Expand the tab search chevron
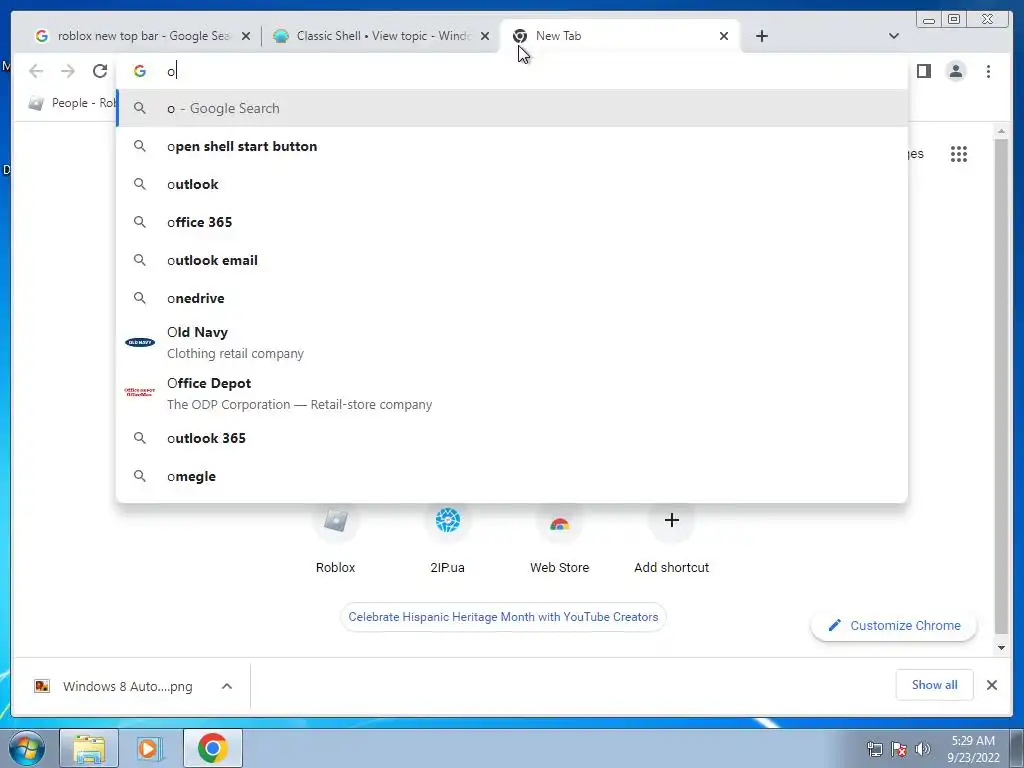 [x=893, y=36]
